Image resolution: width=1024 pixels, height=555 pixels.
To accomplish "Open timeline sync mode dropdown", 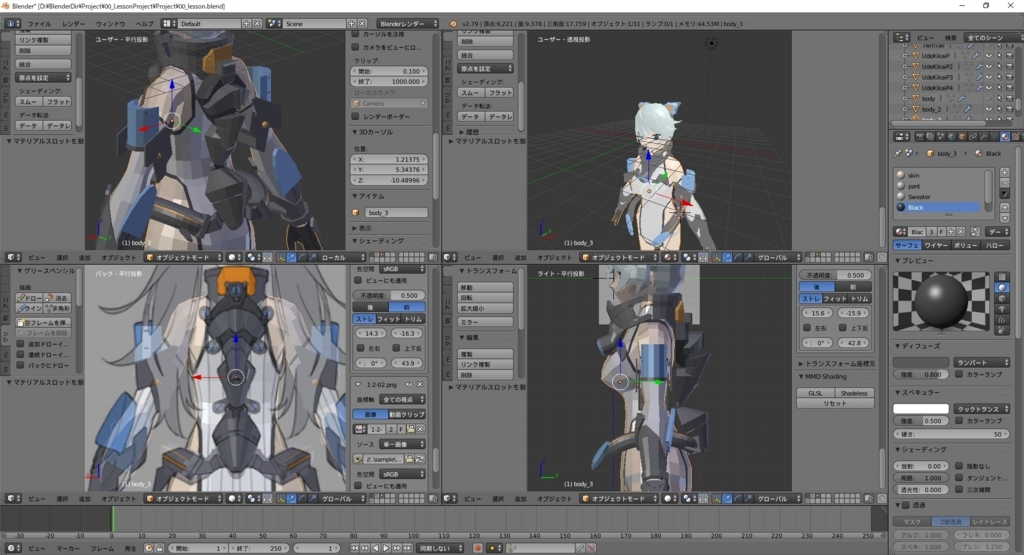I will point(440,548).
